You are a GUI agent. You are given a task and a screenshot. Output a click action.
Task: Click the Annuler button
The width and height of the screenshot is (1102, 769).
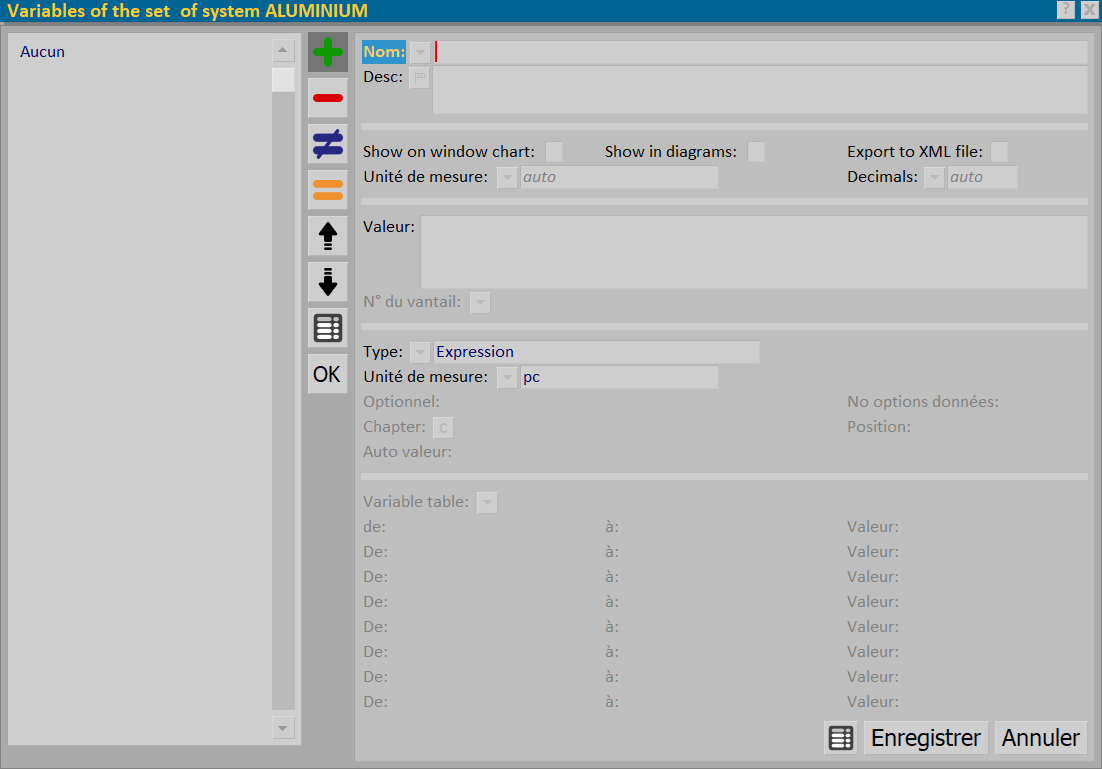(1041, 738)
